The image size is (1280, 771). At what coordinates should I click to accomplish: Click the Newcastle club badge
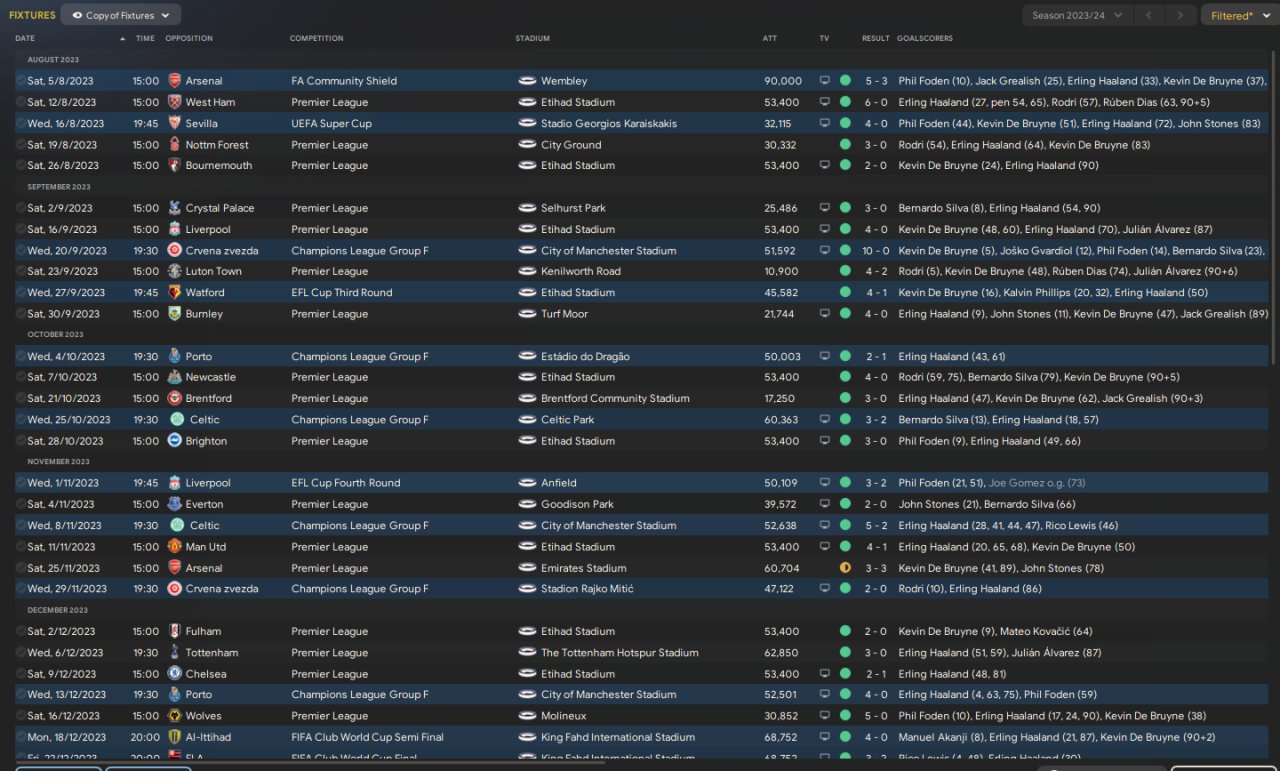point(175,377)
